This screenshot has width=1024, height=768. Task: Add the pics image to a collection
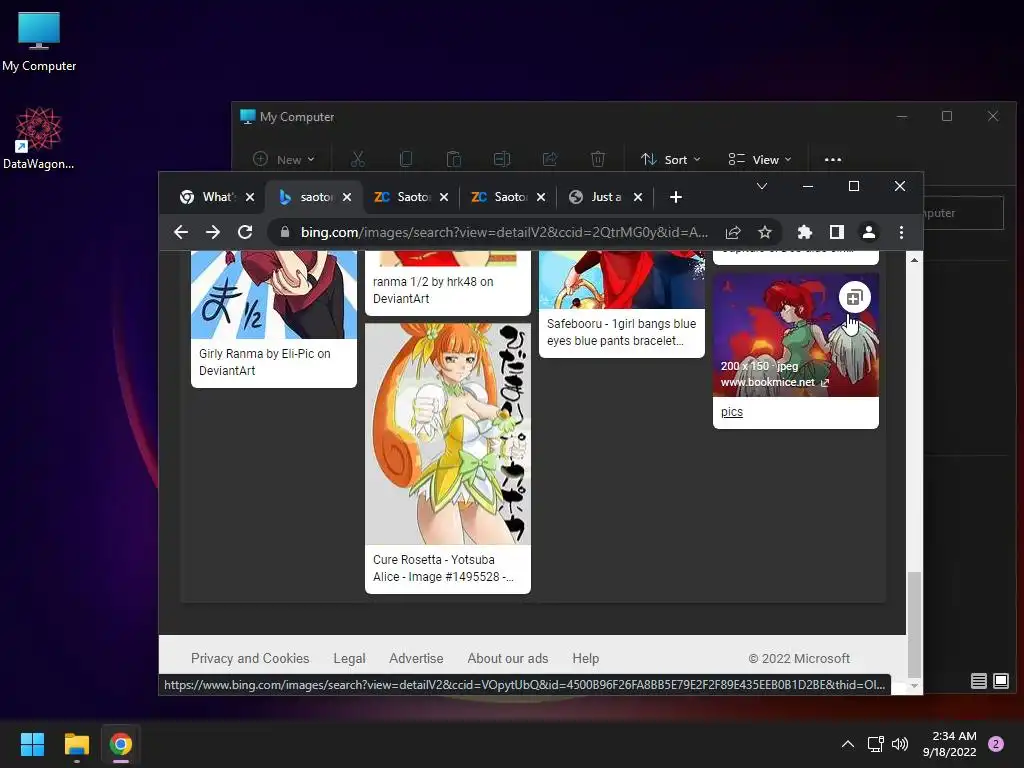(x=854, y=298)
